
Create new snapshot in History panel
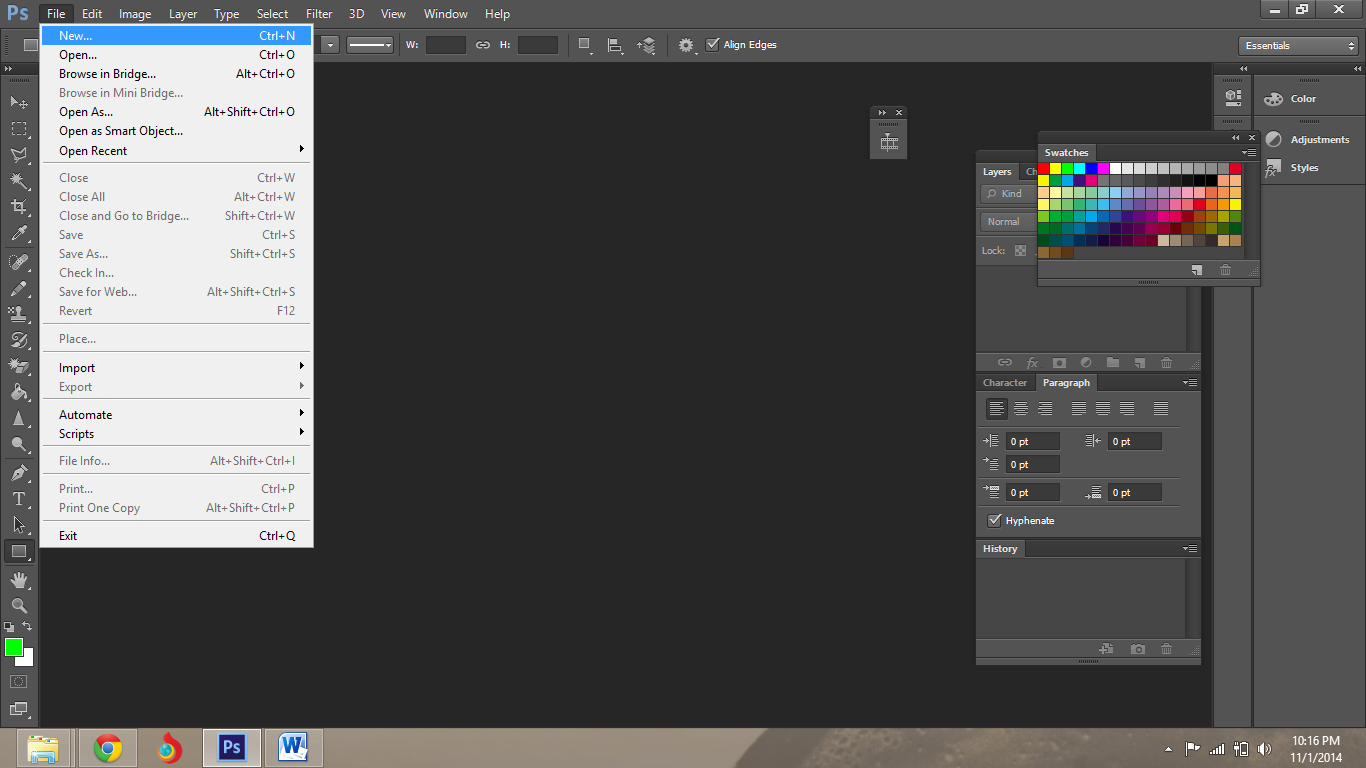[x=1138, y=649]
